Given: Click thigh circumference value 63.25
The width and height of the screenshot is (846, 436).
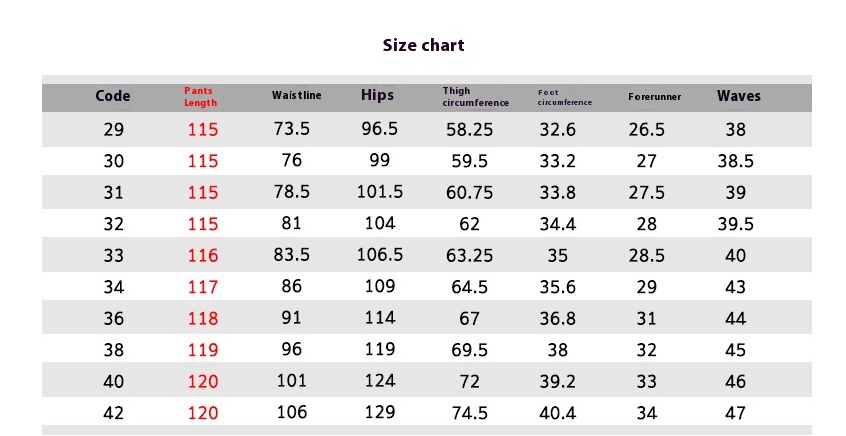Looking at the screenshot, I should [x=469, y=255].
